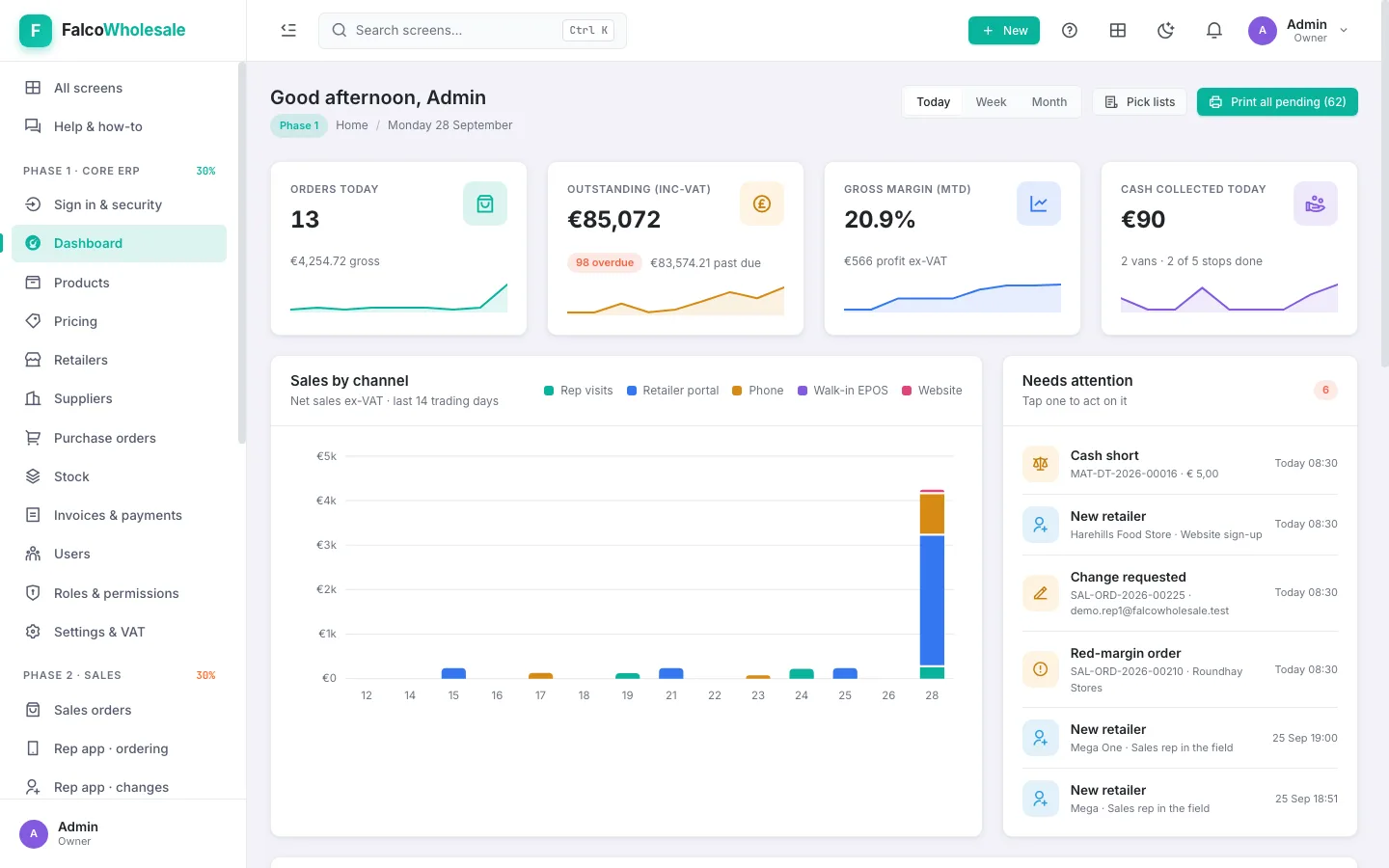This screenshot has height=868, width=1389.
Task: Click the Home breadcrumb link
Action: coord(352,125)
